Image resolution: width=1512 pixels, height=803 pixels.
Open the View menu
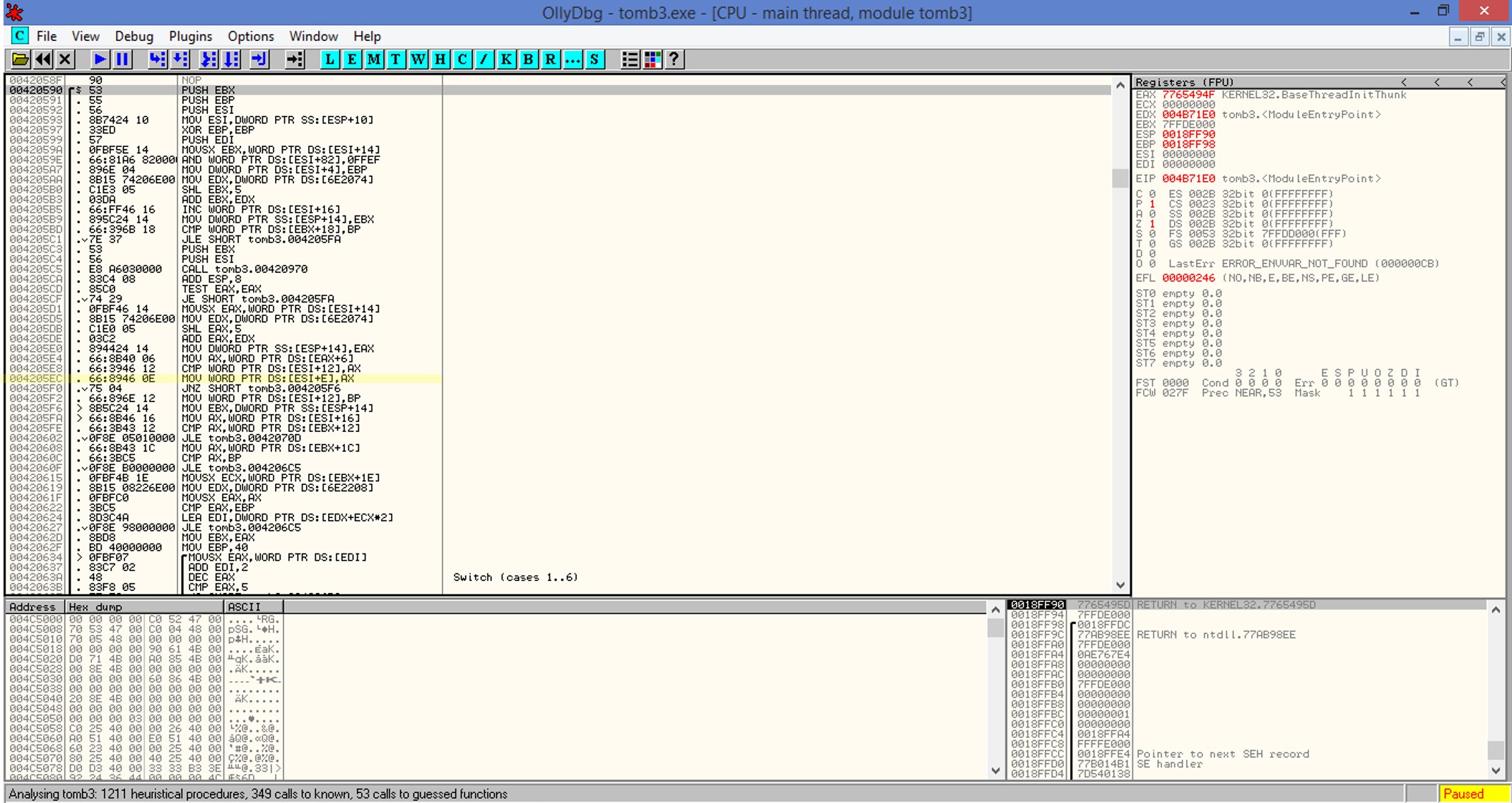pos(86,36)
